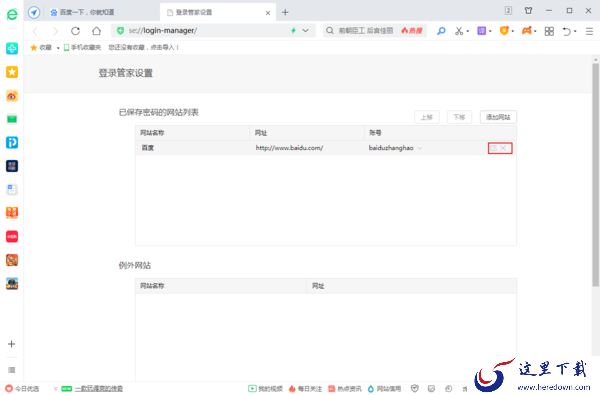Open the browser main menu
Viewport: 600px width, 395px height.
click(x=589, y=31)
